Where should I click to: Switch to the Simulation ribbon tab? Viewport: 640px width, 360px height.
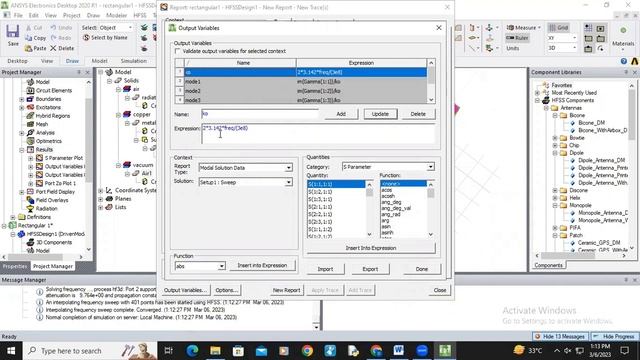(x=133, y=61)
